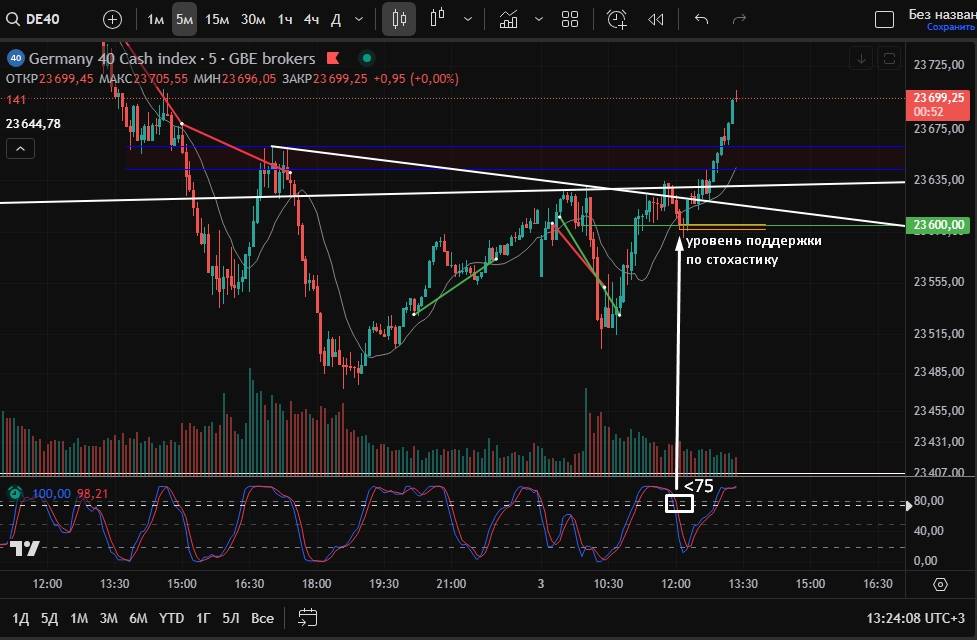Image resolution: width=977 pixels, height=640 pixels.
Task: Open the layout templates grid icon
Action: tap(570, 19)
